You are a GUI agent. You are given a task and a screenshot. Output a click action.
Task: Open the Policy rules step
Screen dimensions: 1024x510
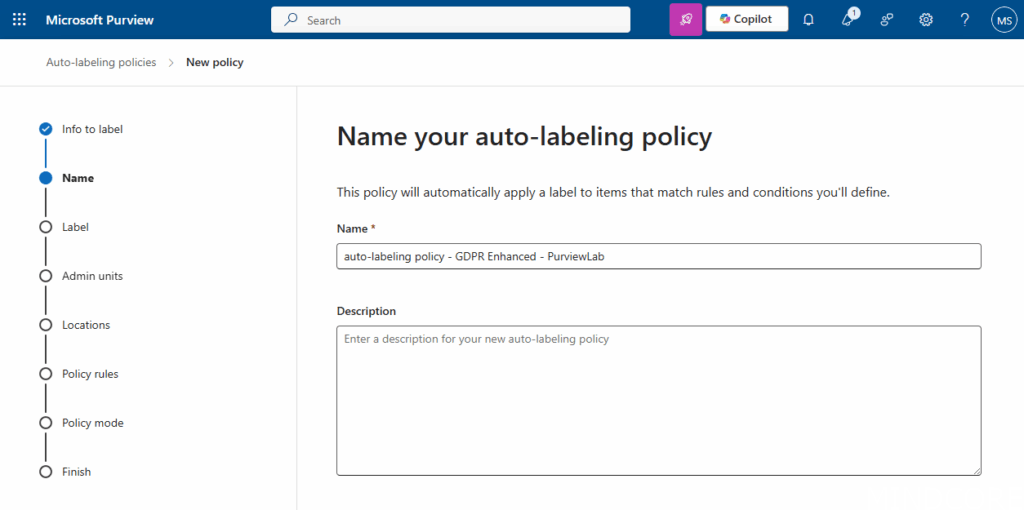click(90, 374)
